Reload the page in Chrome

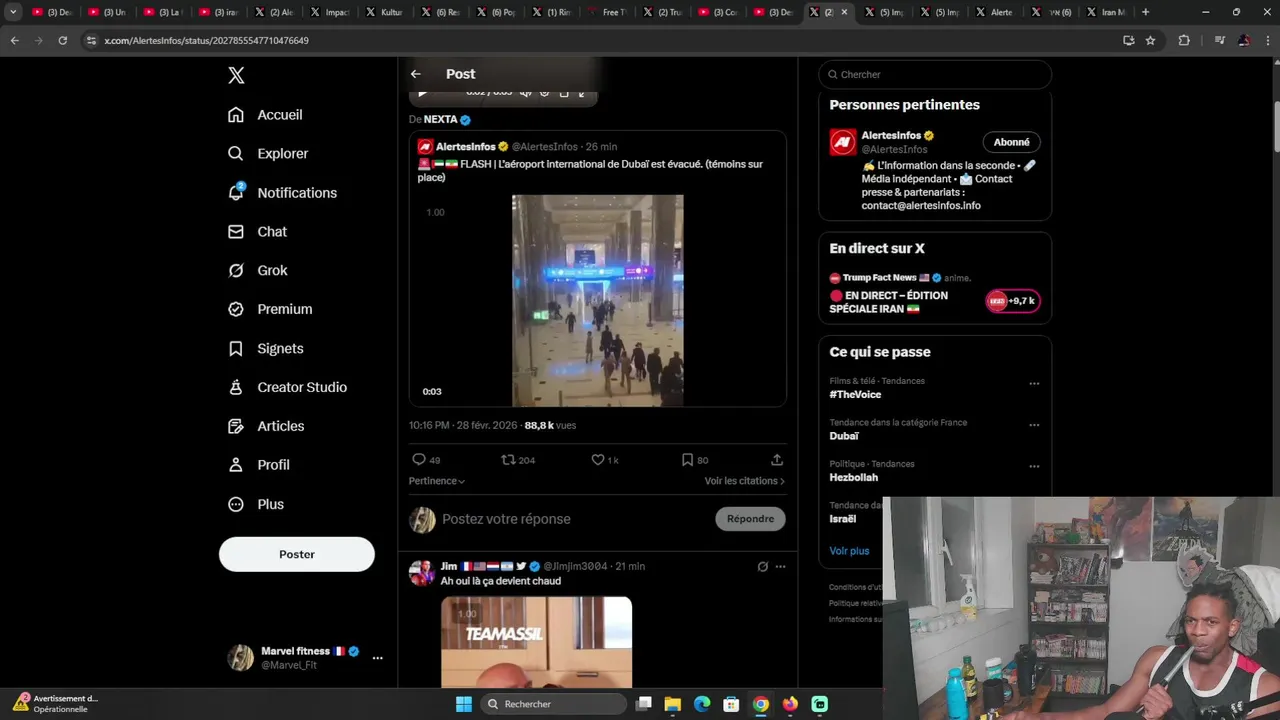(x=62, y=40)
